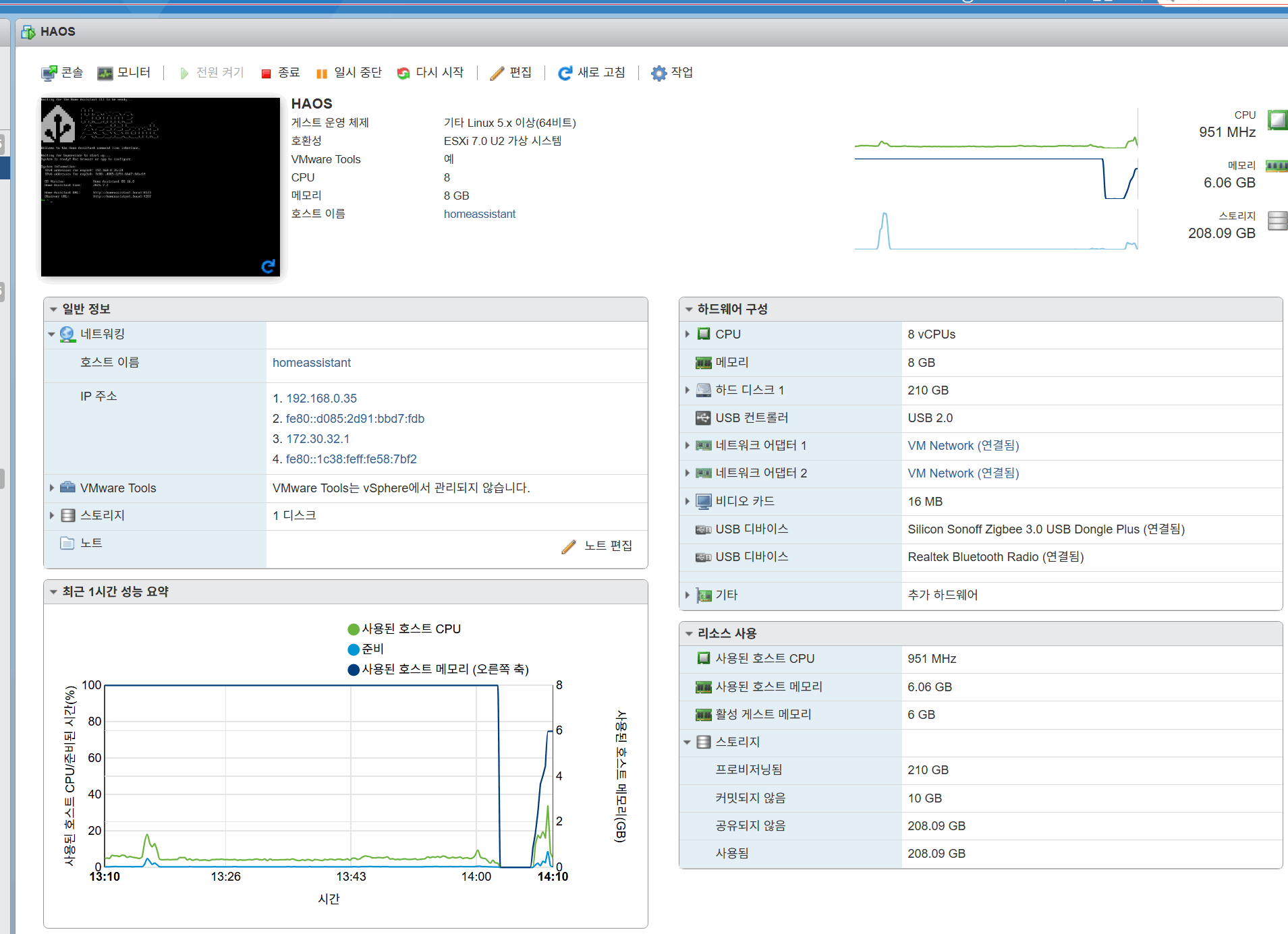Toggle 사용된 호스트 CPU legend series

(404, 629)
